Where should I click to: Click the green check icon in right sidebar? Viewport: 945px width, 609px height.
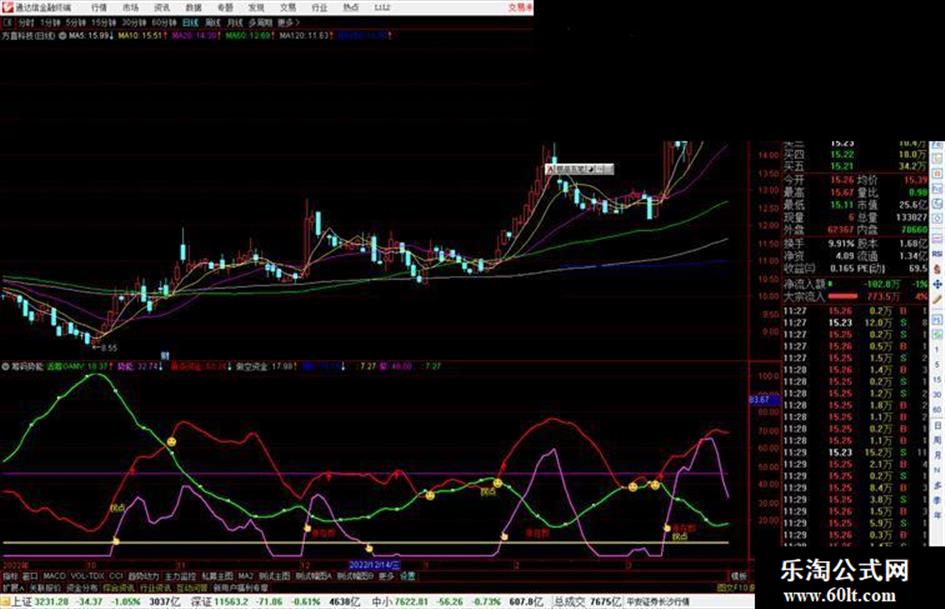point(937,333)
